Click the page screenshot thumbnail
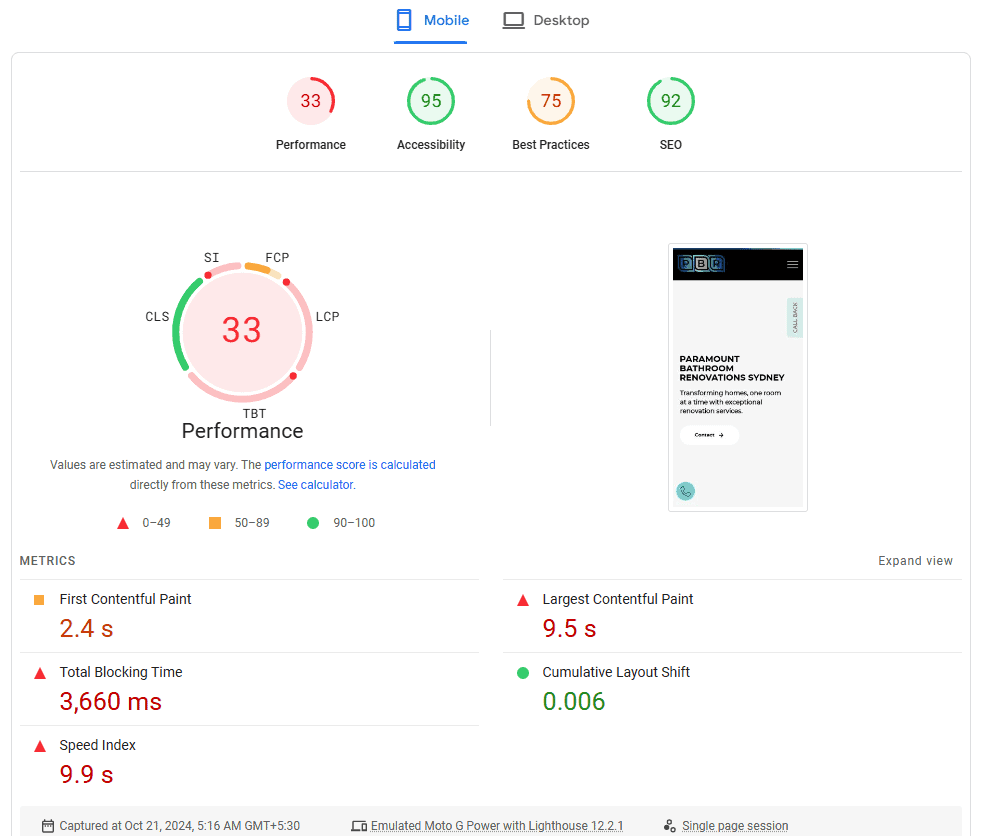The height and width of the screenshot is (836, 981). click(737, 377)
